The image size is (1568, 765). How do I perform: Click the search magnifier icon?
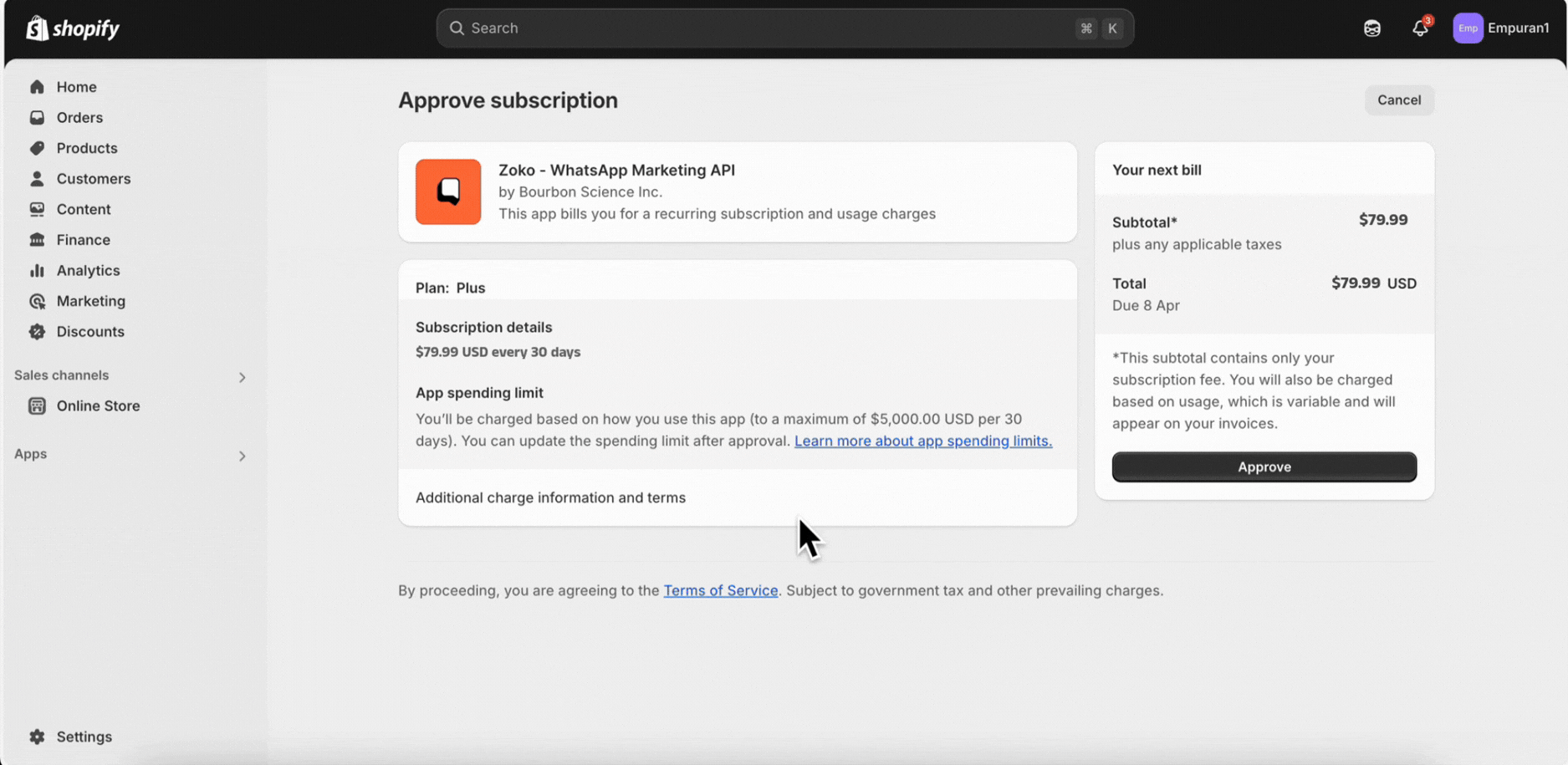(457, 28)
